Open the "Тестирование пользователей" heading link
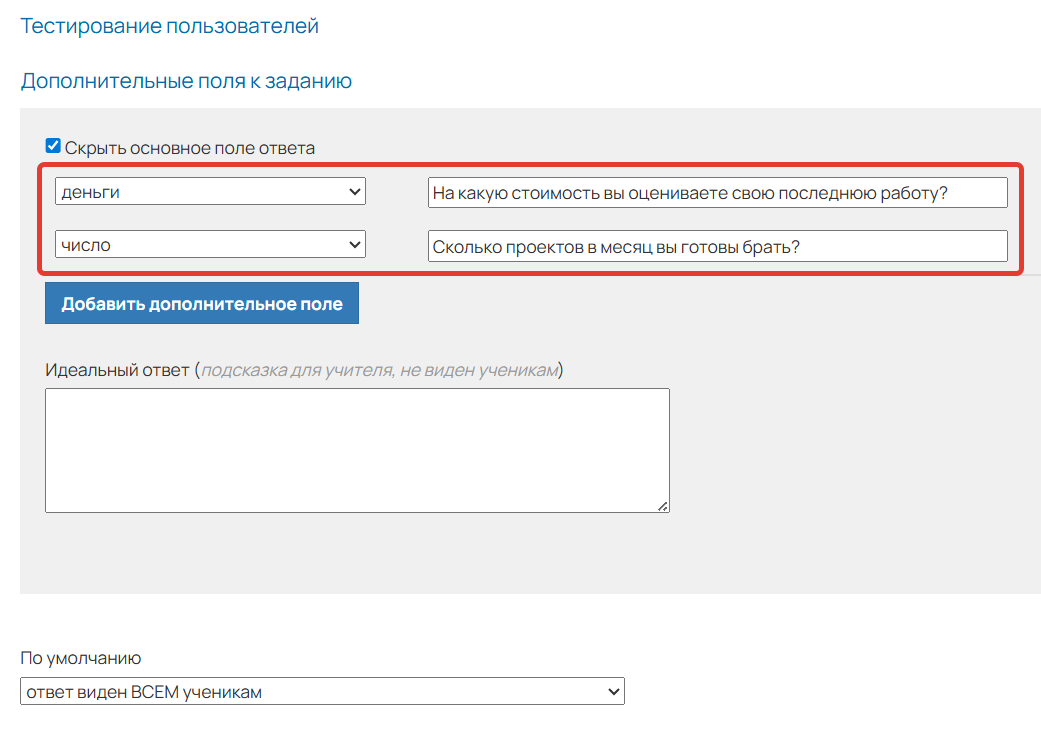1041x730 pixels. 170,26
